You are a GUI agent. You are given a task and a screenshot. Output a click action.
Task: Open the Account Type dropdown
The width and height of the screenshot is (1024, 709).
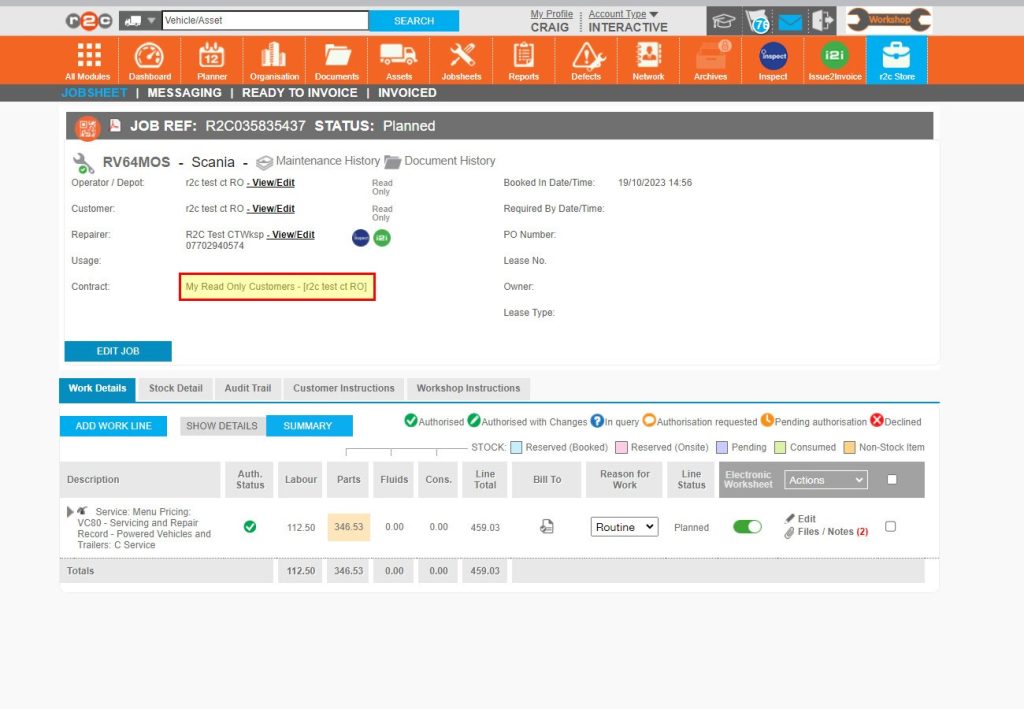click(623, 14)
